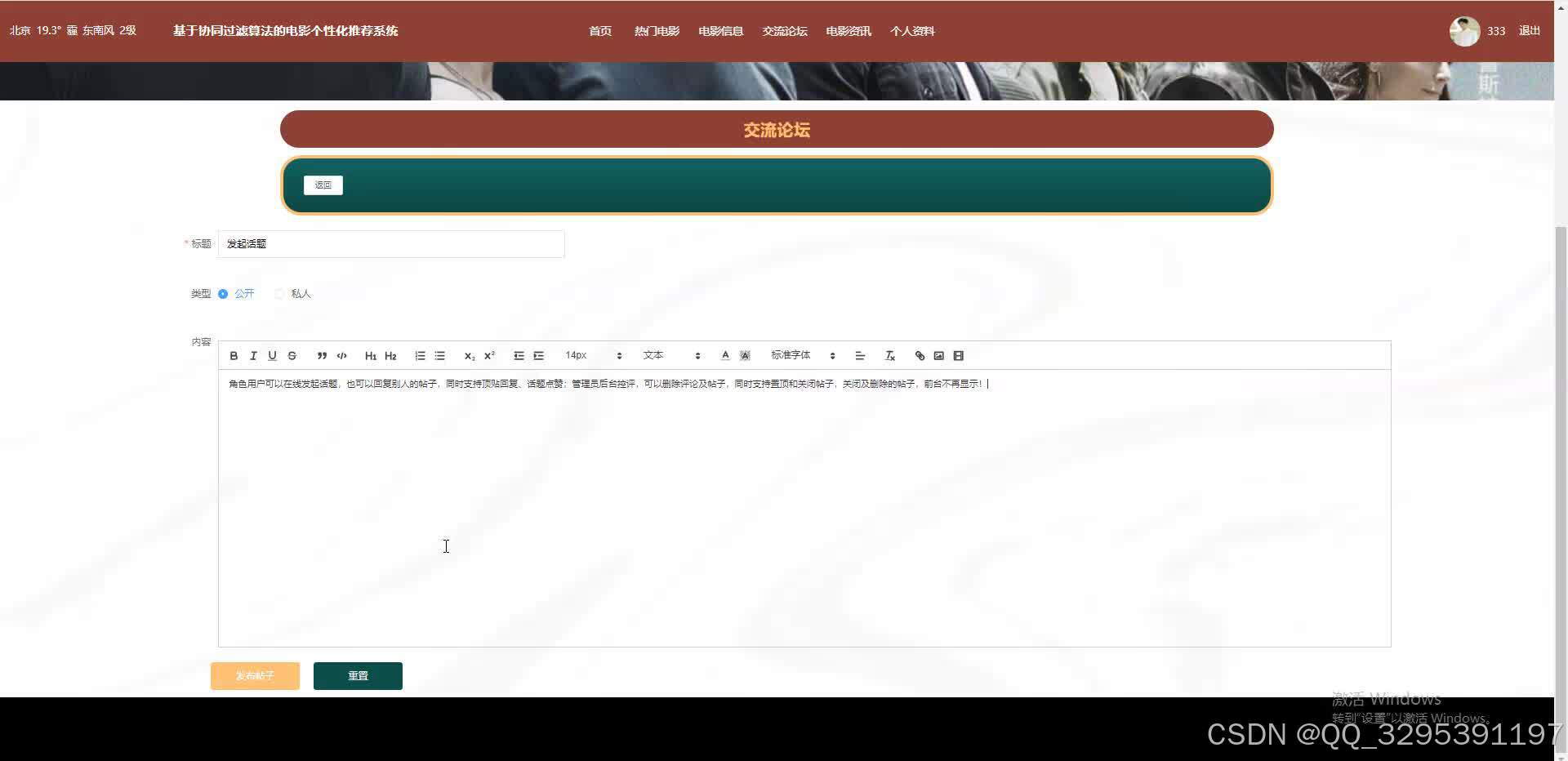Open 个人资料 in the navigation bar
This screenshot has height=761, width=1568.
tap(912, 31)
